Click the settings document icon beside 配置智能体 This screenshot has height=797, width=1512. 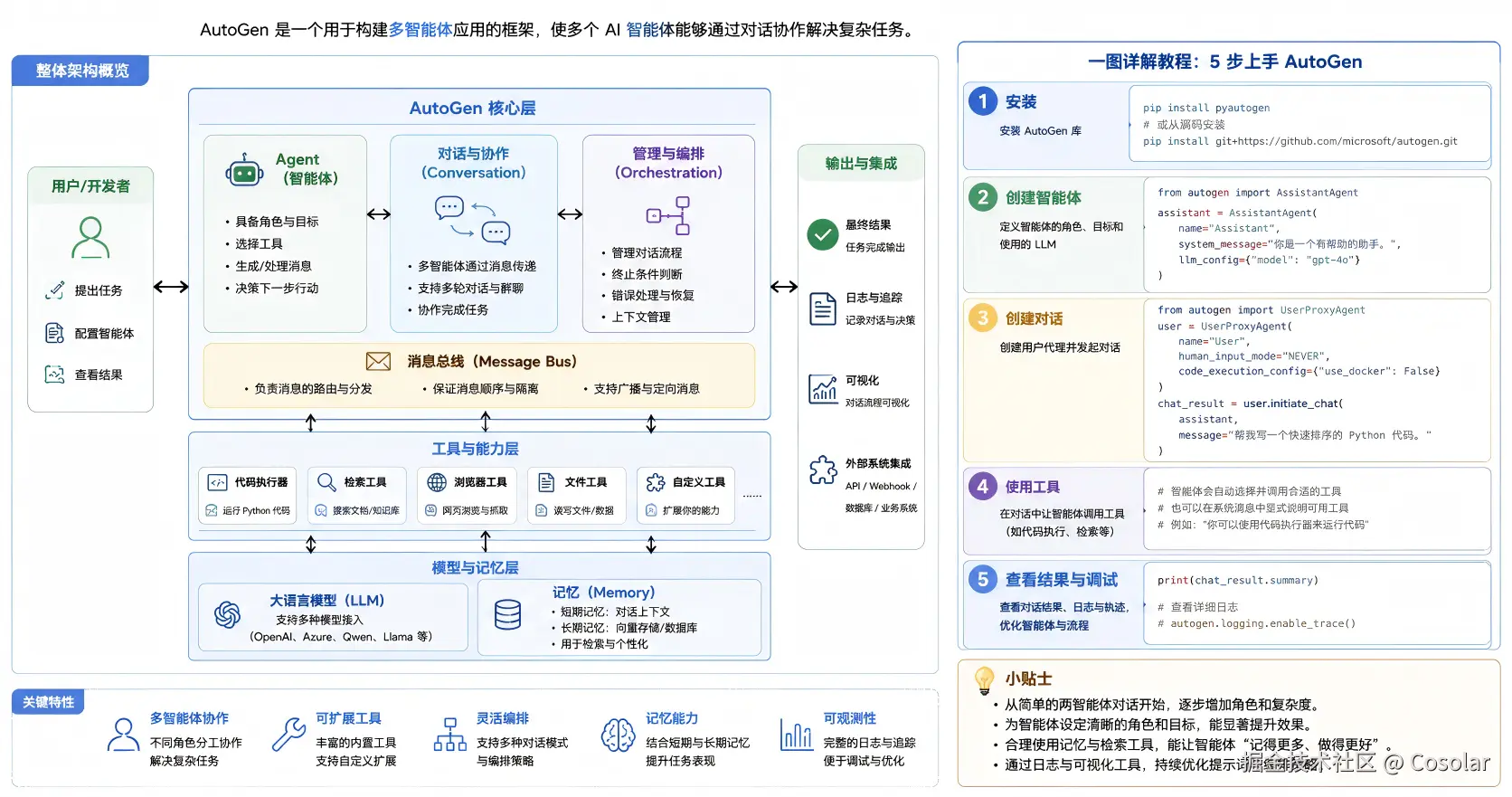click(x=55, y=333)
